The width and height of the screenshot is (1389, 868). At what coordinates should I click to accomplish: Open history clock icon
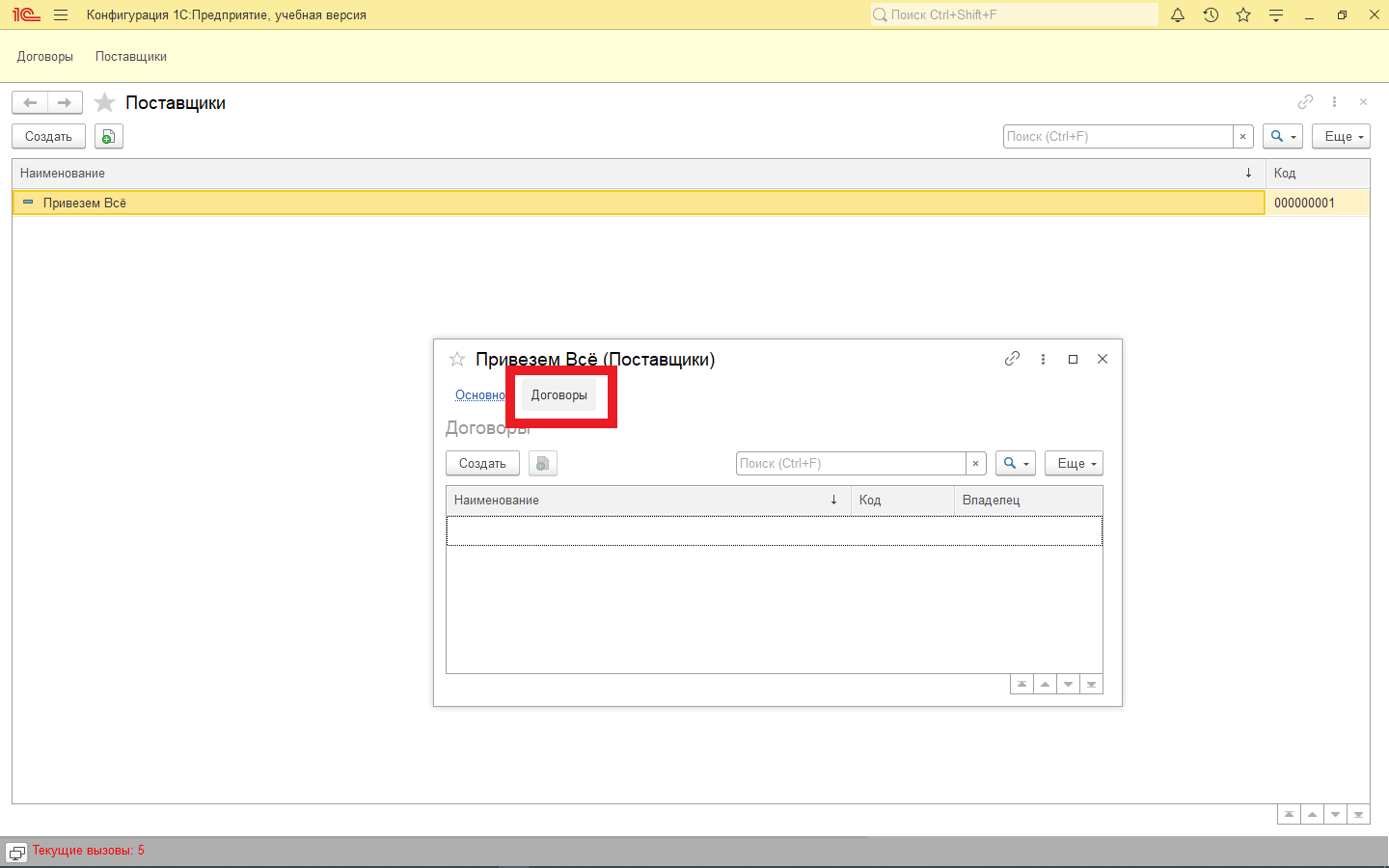click(x=1211, y=14)
